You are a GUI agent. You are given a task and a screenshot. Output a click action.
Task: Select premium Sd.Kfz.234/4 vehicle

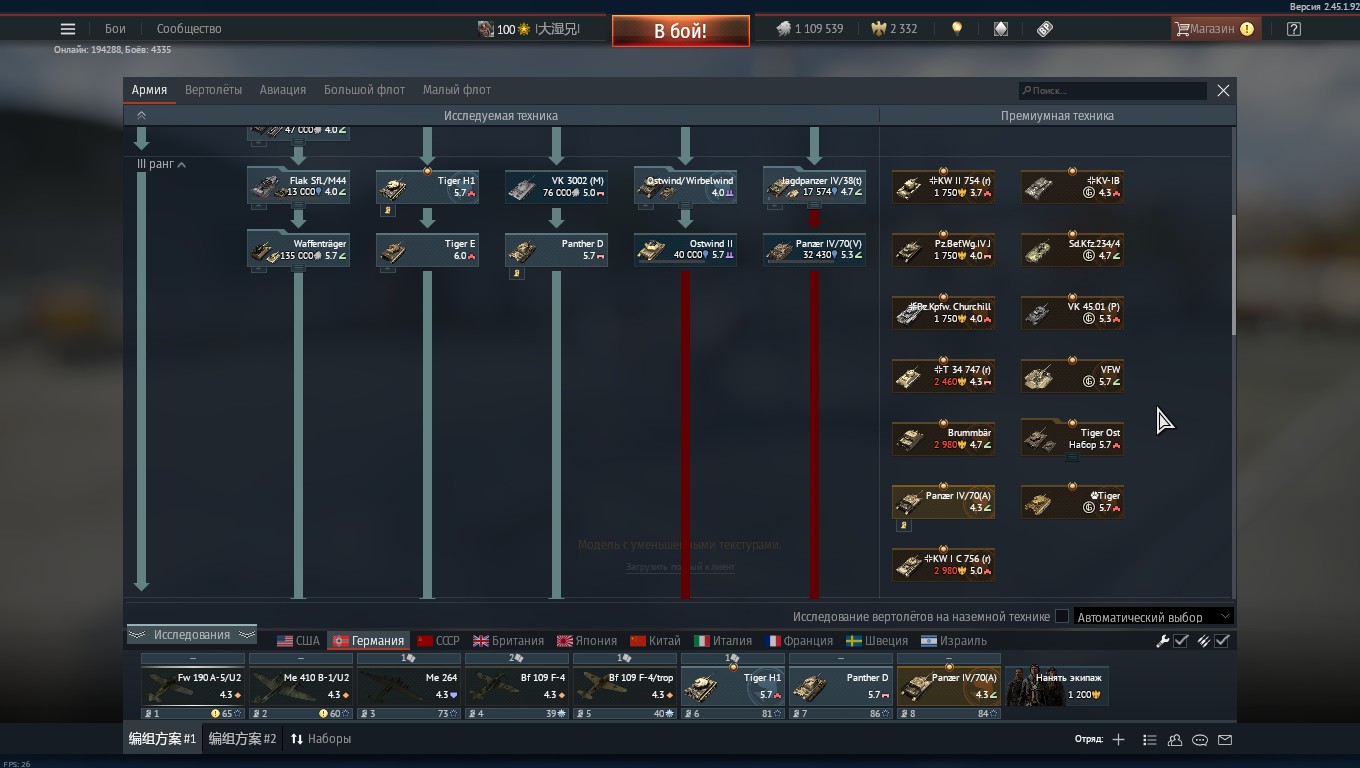tap(1072, 249)
